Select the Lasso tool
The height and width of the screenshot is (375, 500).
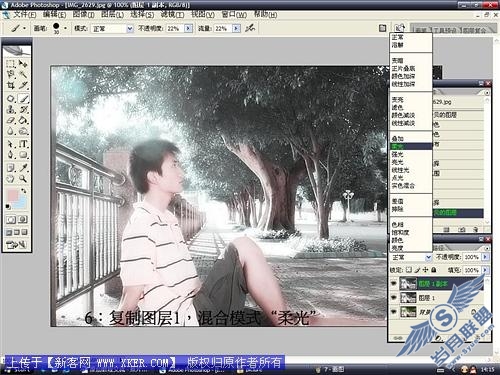coord(11,74)
